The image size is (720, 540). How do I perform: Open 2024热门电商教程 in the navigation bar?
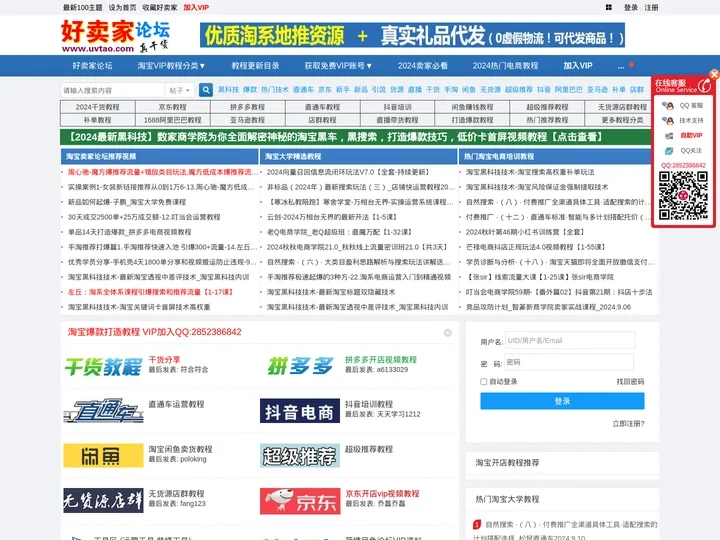coord(505,66)
